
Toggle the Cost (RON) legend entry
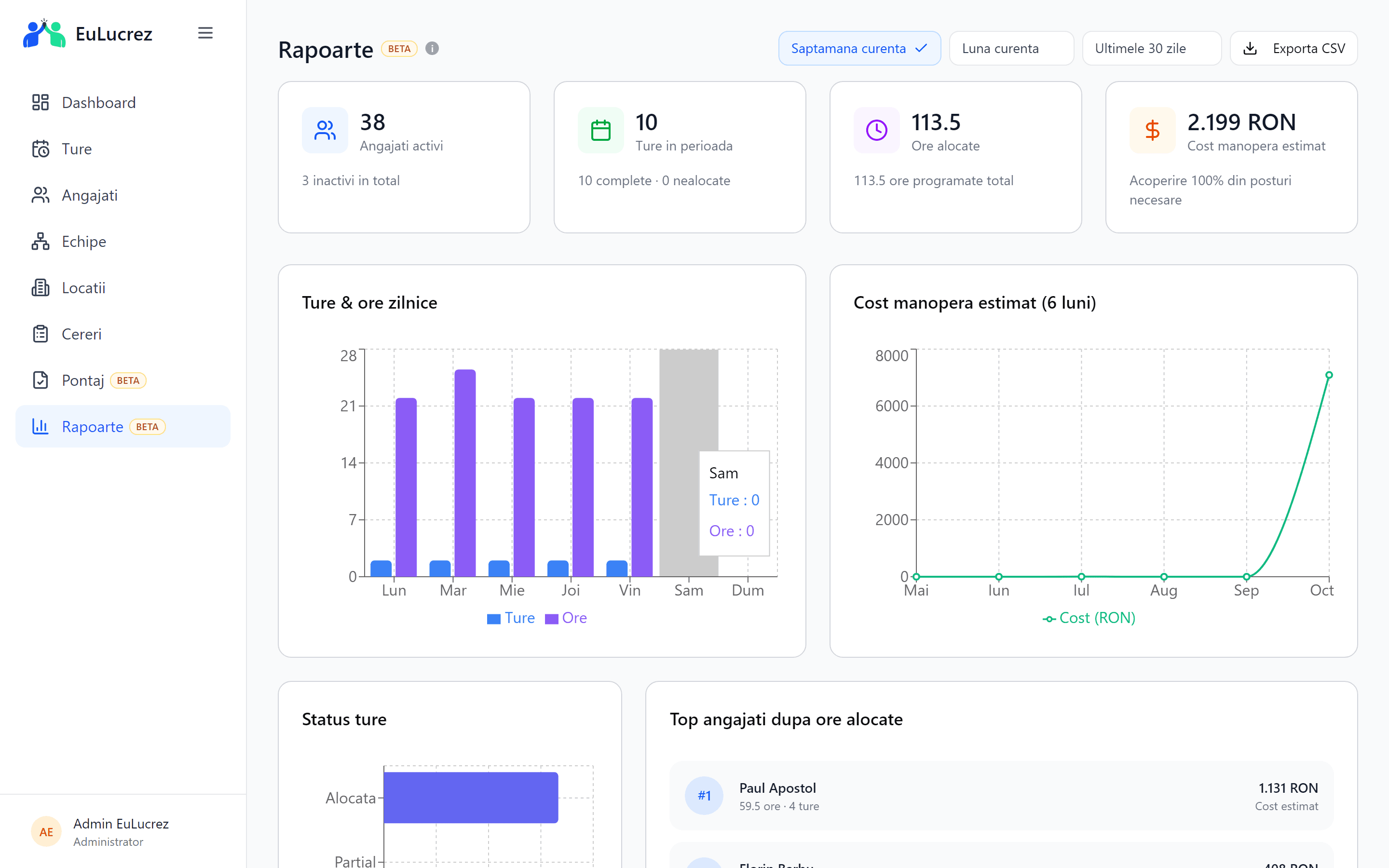(1089, 618)
